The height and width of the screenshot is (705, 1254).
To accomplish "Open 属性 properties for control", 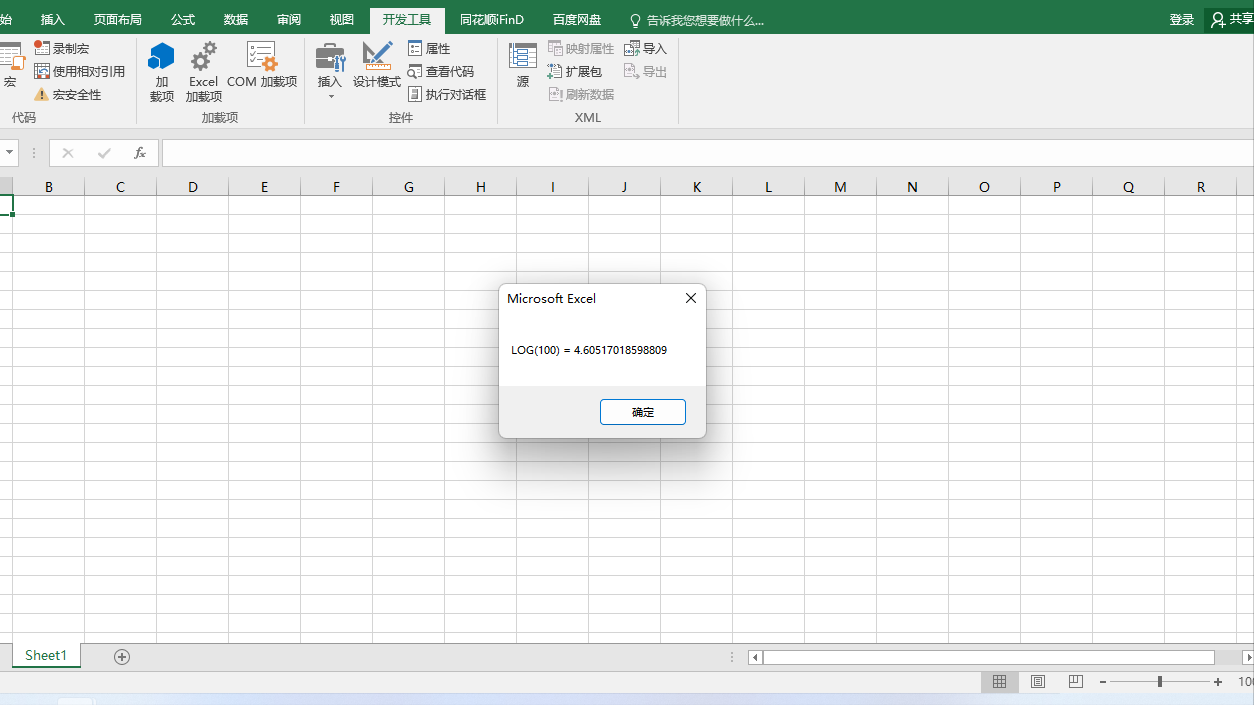I will coord(429,48).
